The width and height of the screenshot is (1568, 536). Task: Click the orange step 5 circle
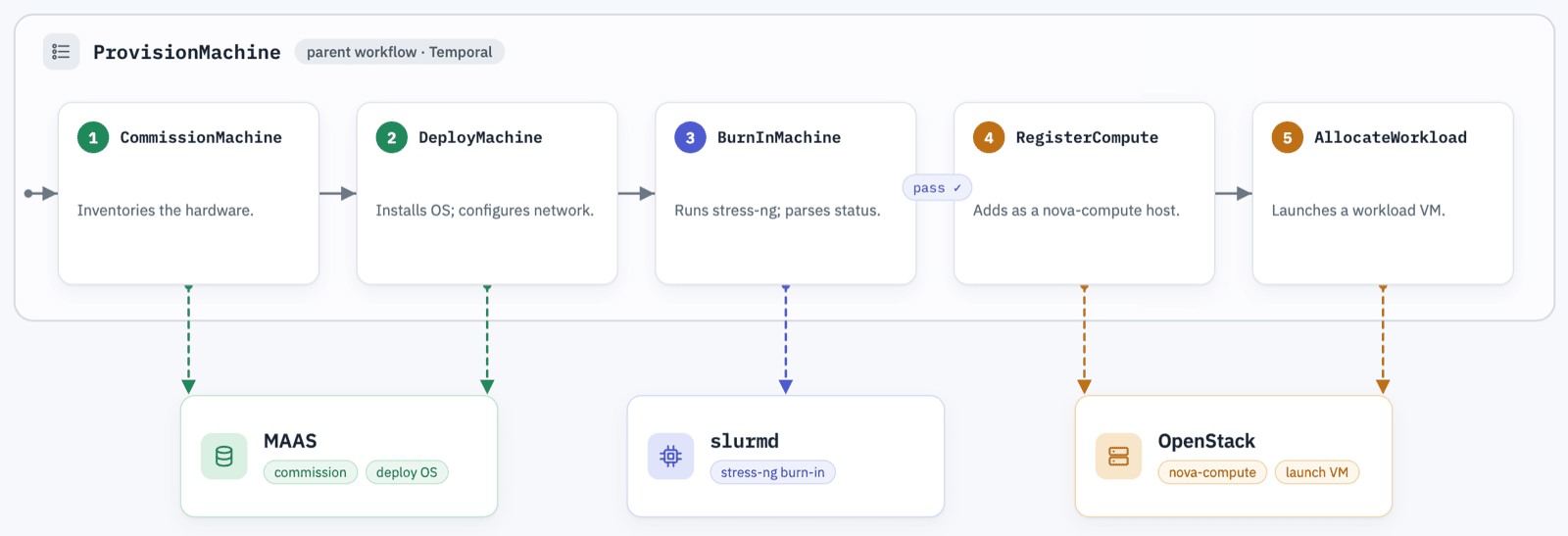pyautogui.click(x=1288, y=137)
